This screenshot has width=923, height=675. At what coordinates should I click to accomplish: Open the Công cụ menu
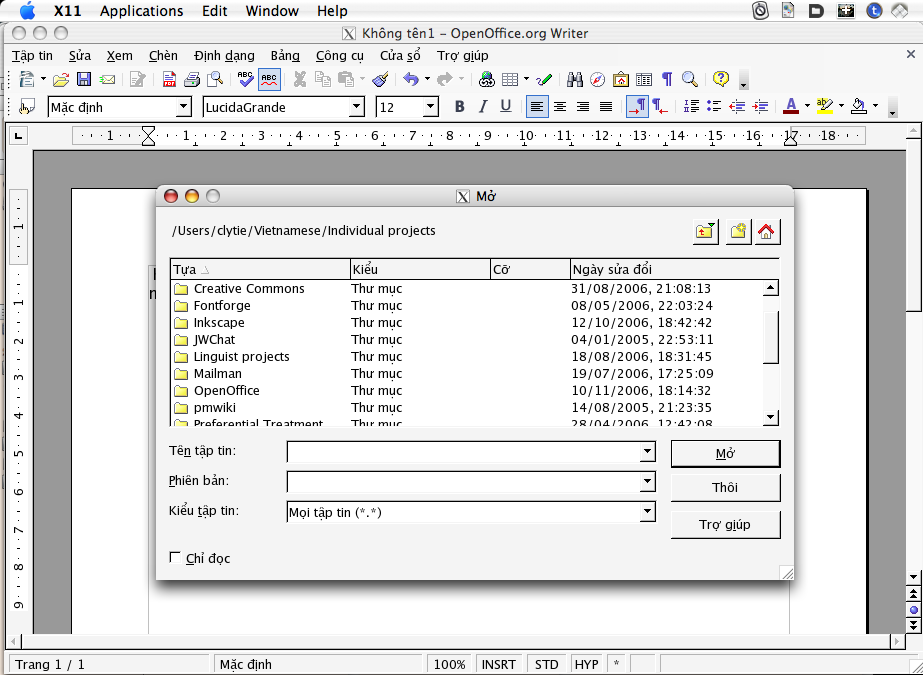tap(340, 56)
